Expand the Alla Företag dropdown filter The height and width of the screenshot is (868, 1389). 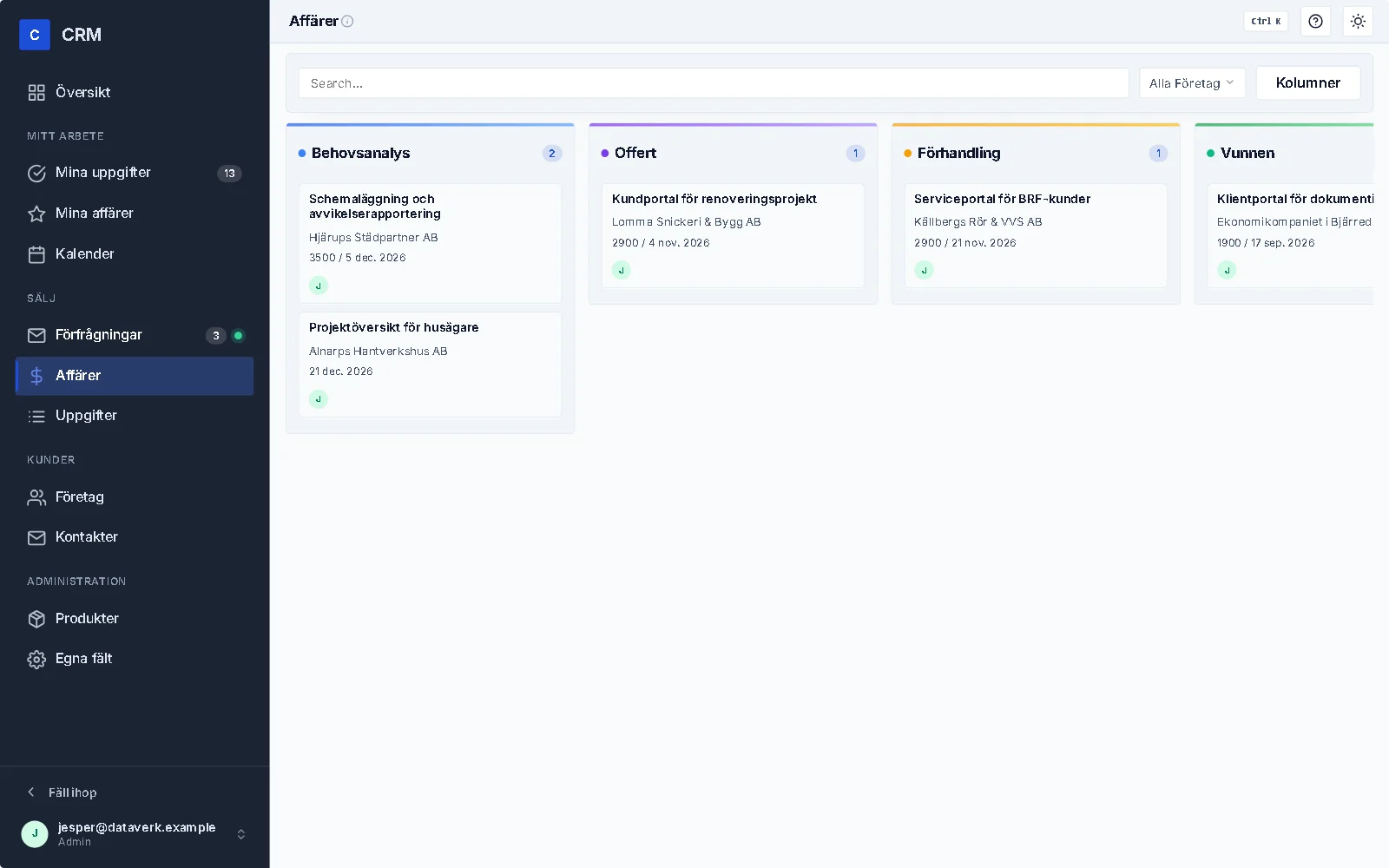coord(1192,83)
